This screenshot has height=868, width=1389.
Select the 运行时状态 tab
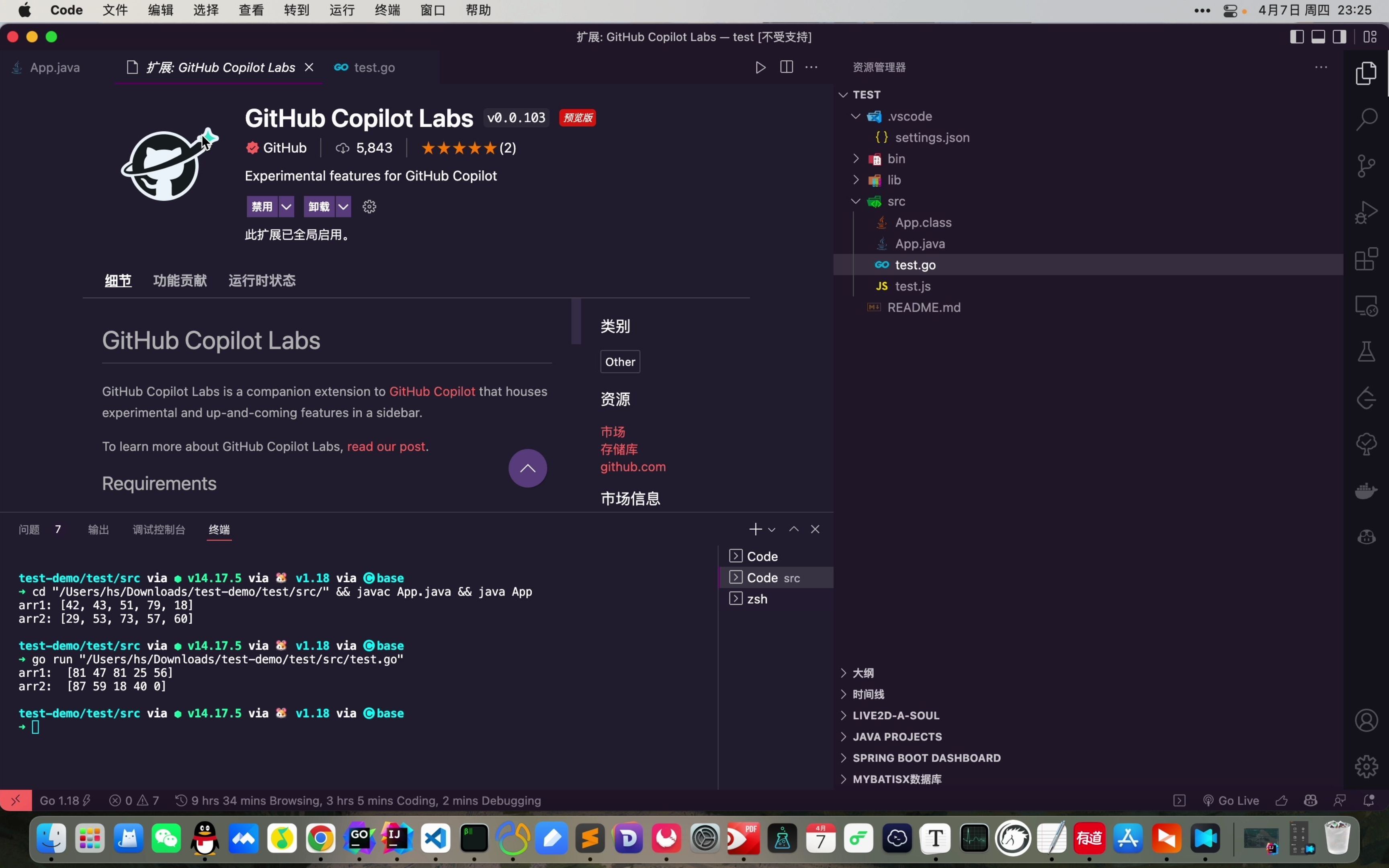[262, 281]
